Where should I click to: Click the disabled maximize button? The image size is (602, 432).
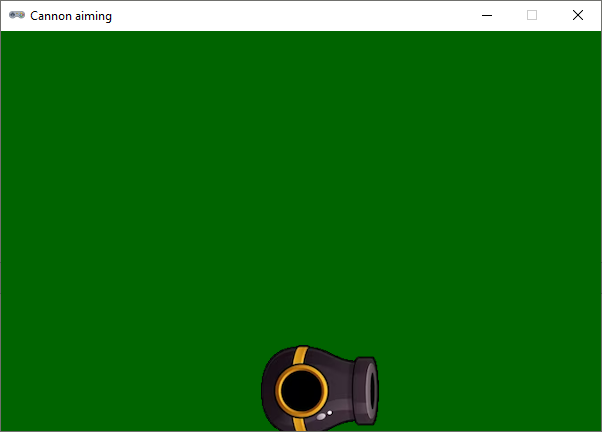[x=532, y=16]
